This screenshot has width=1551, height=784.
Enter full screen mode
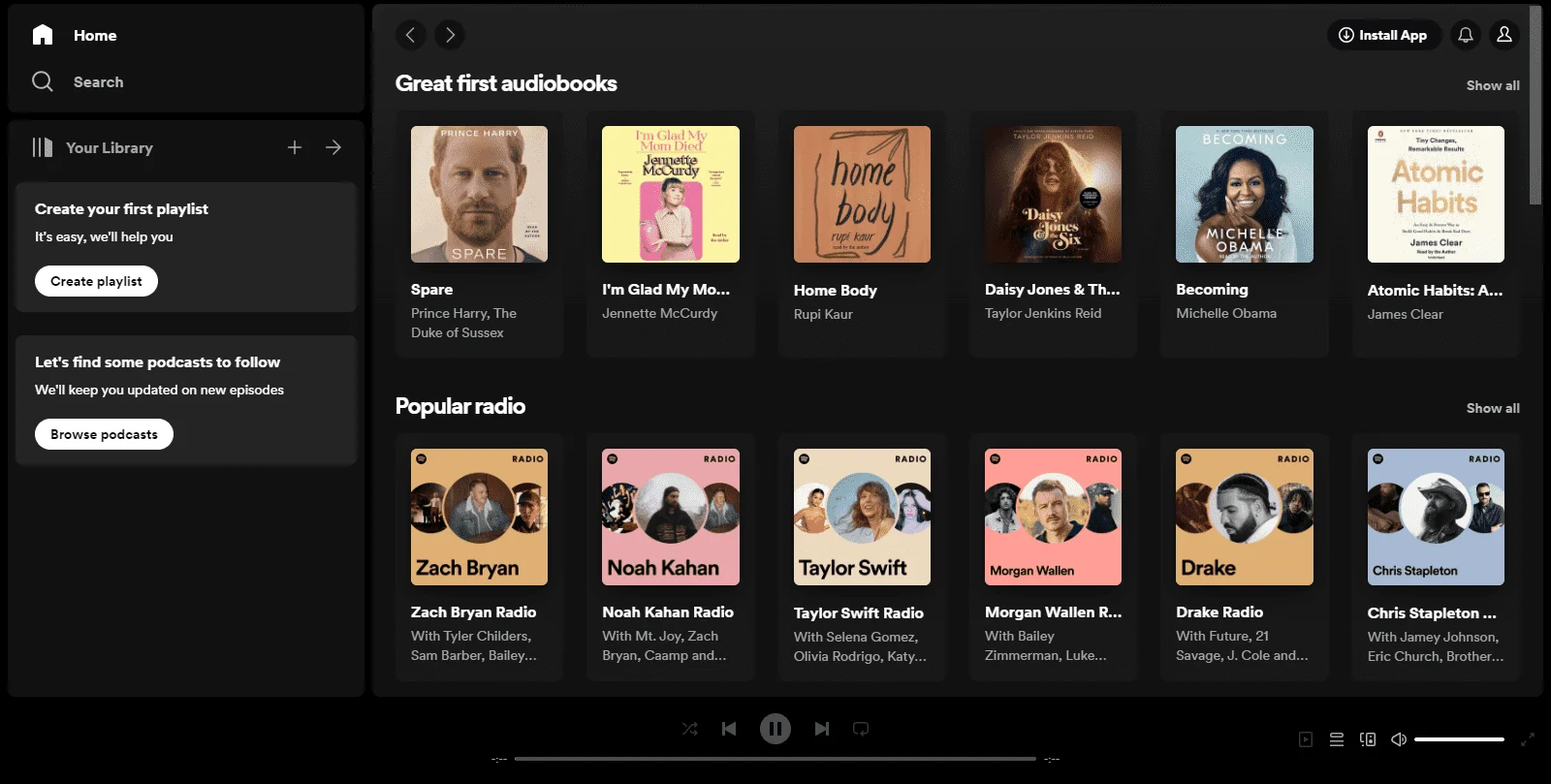tap(1528, 739)
